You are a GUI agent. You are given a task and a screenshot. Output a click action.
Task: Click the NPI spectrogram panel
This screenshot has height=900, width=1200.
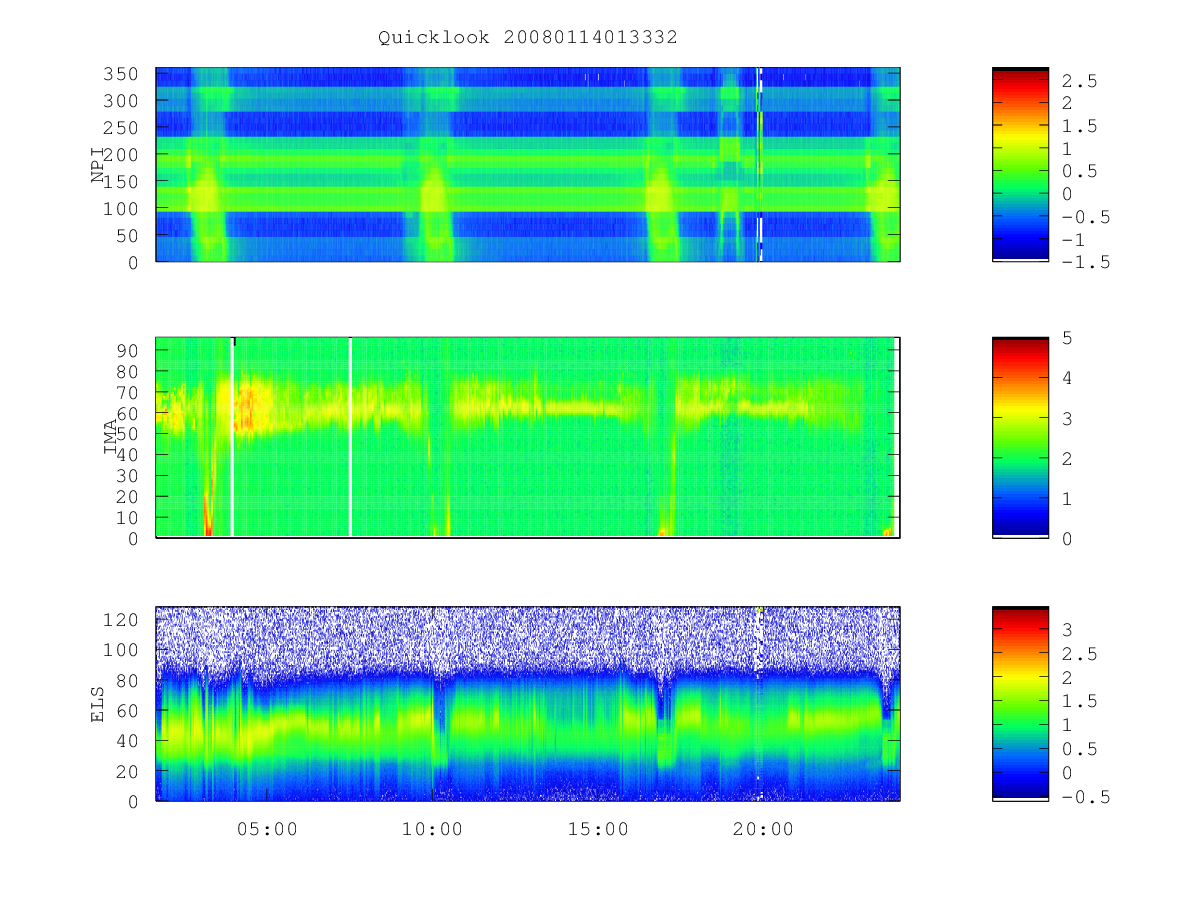(x=528, y=165)
